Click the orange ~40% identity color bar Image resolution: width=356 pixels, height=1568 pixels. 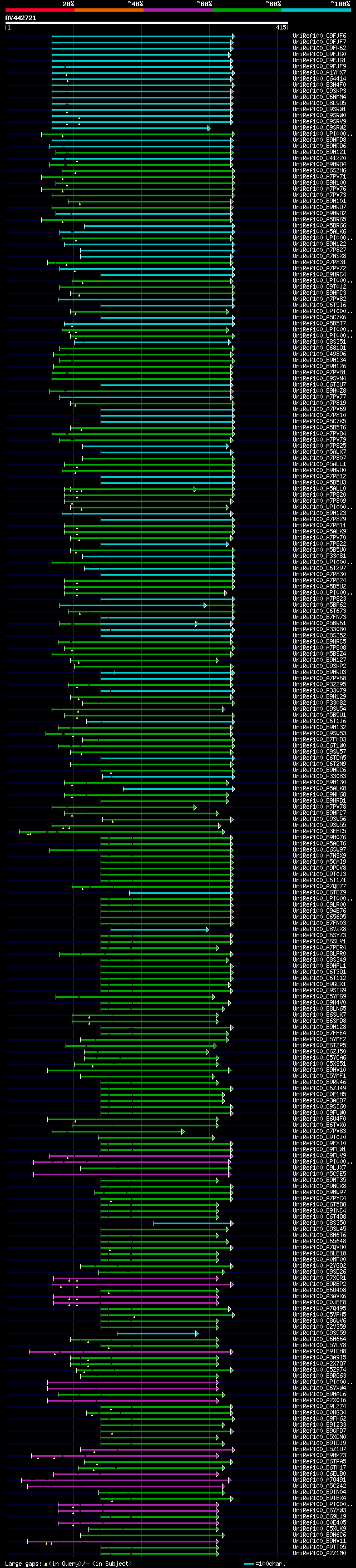[x=109, y=10]
